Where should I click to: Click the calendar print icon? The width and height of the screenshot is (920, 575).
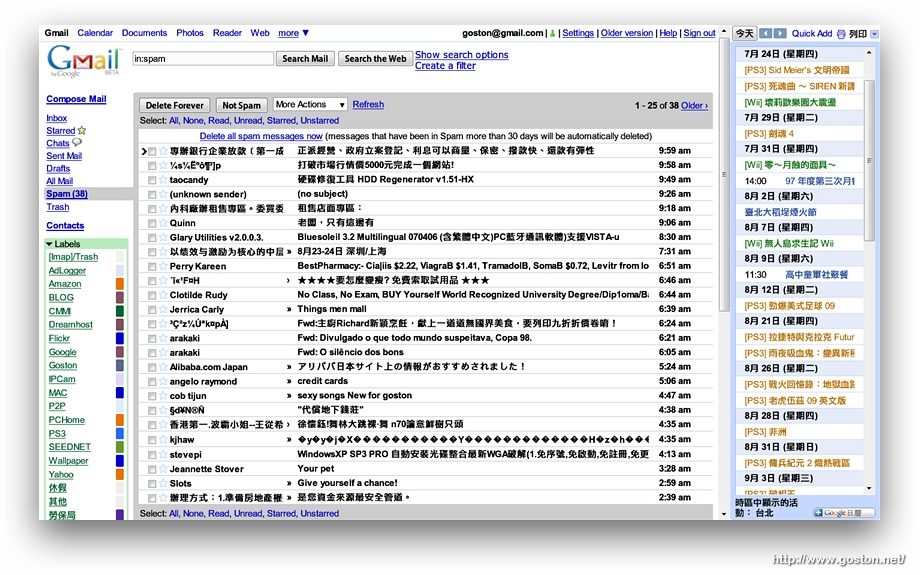(x=841, y=34)
